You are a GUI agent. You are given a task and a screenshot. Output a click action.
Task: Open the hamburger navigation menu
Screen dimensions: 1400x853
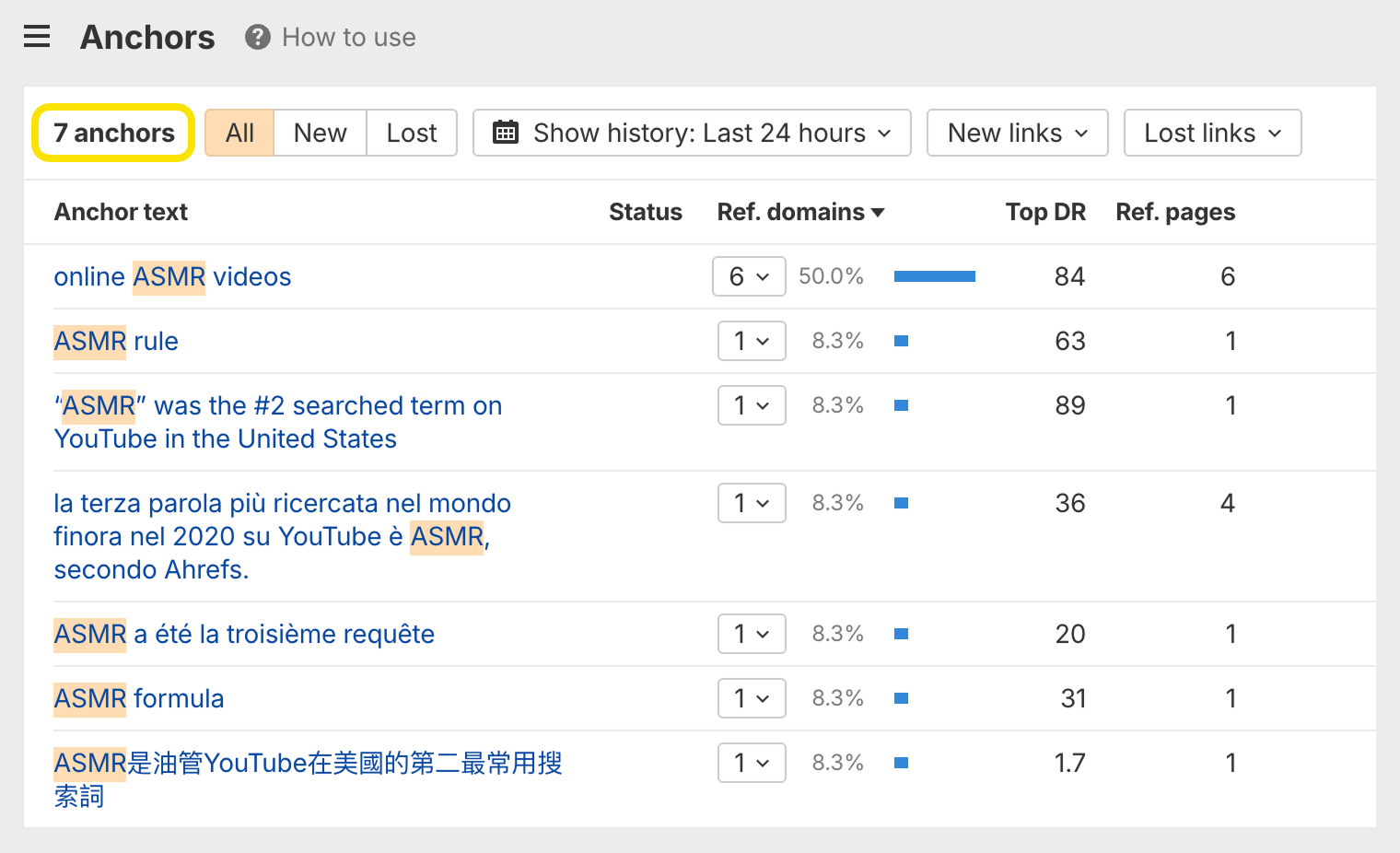pyautogui.click(x=37, y=36)
